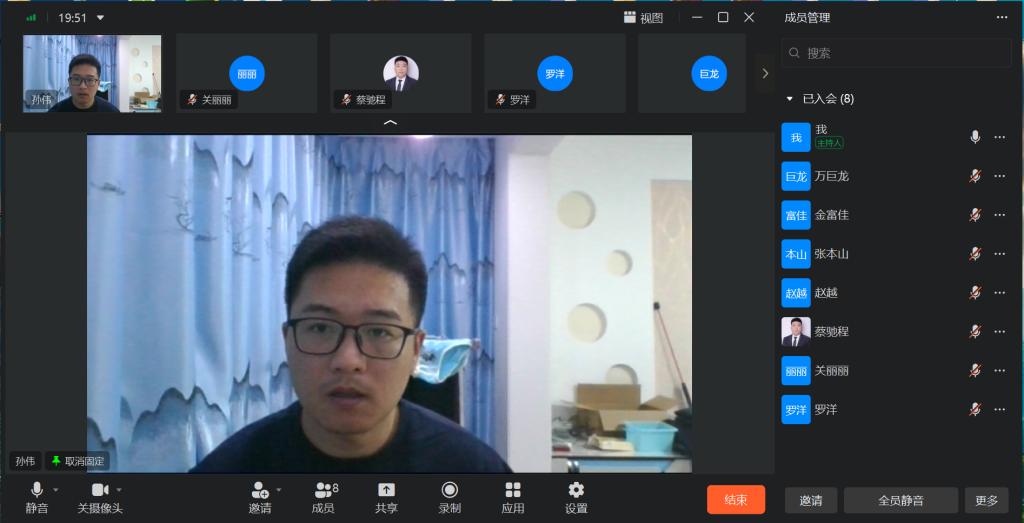The height and width of the screenshot is (523, 1024).
Task: Open more options menu in 成员管理 header
Action: coord(1002,17)
